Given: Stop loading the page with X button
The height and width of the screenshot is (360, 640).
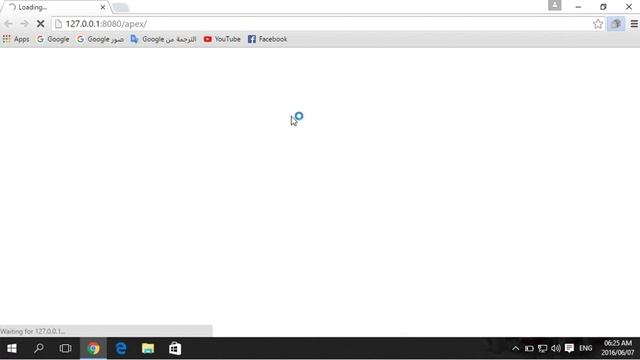Looking at the screenshot, I should [40, 24].
